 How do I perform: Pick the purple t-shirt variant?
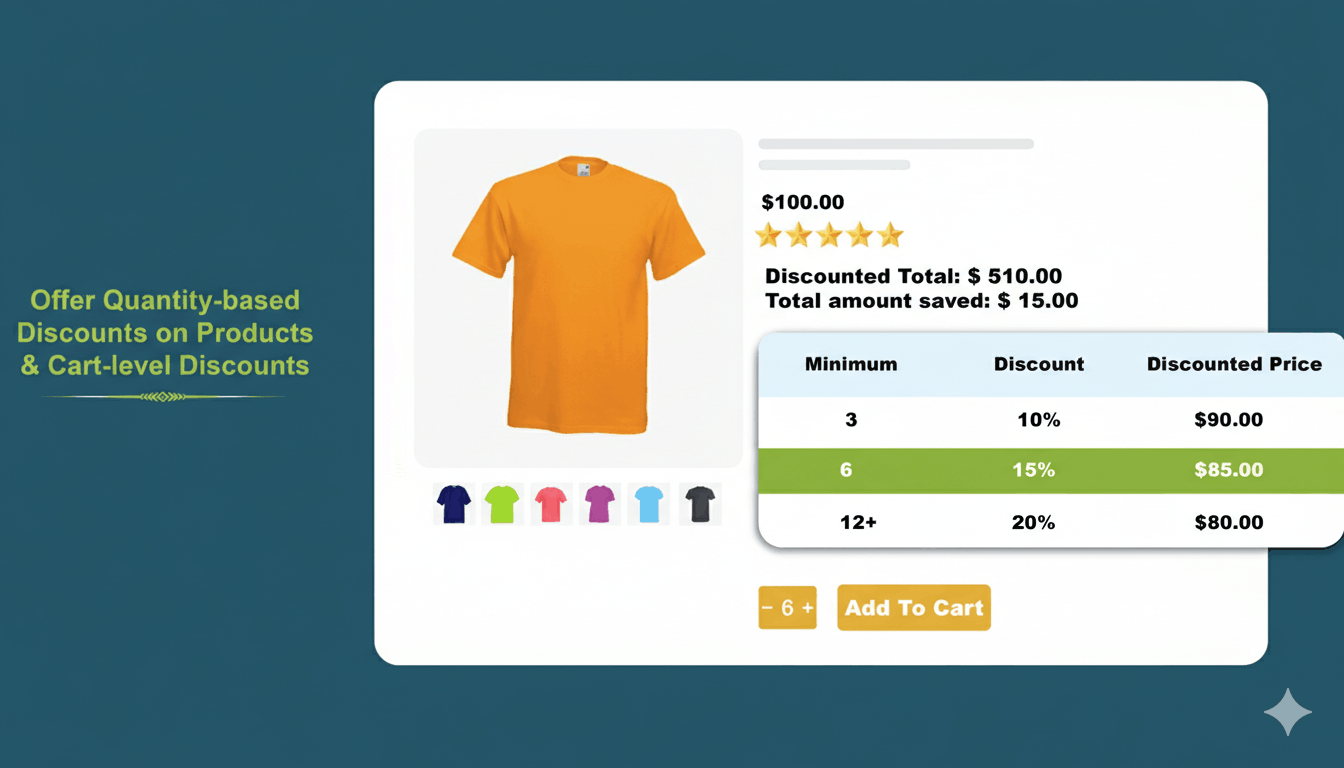(x=600, y=504)
